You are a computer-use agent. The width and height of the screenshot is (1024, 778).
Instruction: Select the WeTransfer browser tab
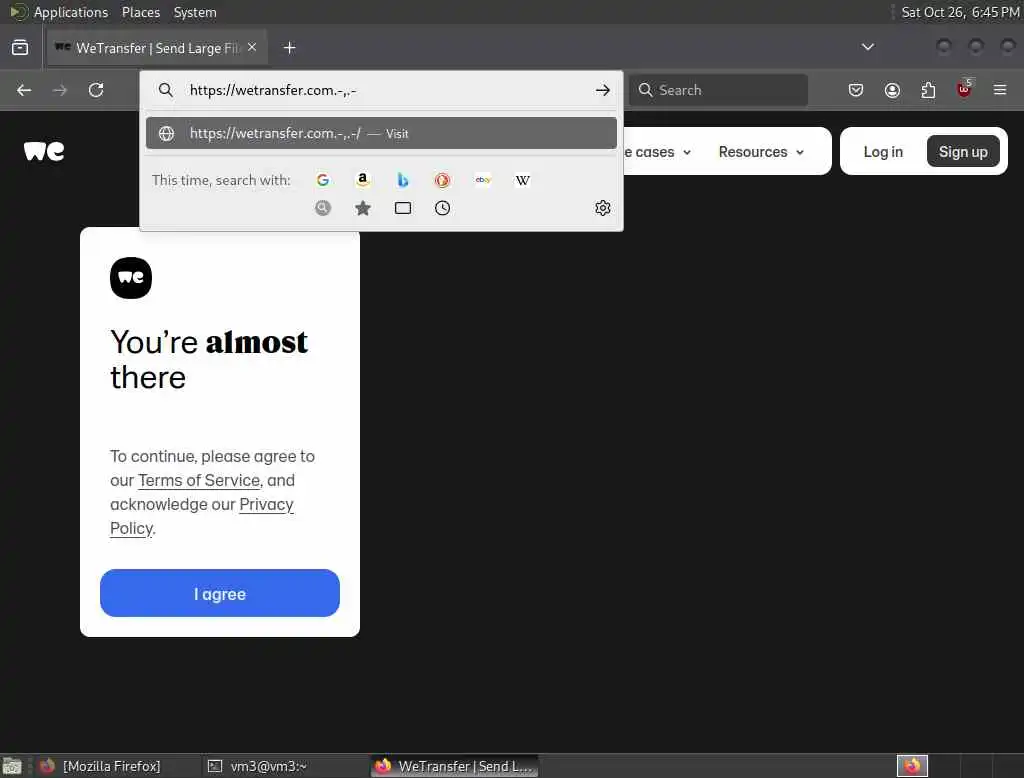pos(157,48)
